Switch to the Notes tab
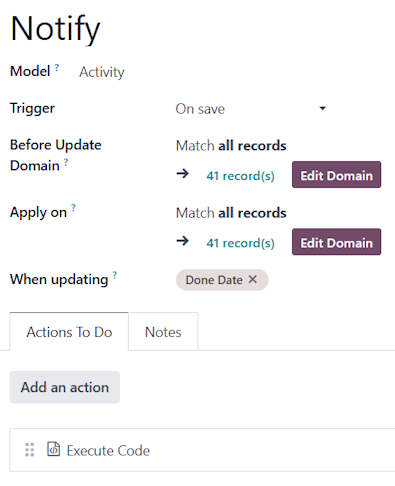Image resolution: width=395 pixels, height=486 pixels. (163, 332)
